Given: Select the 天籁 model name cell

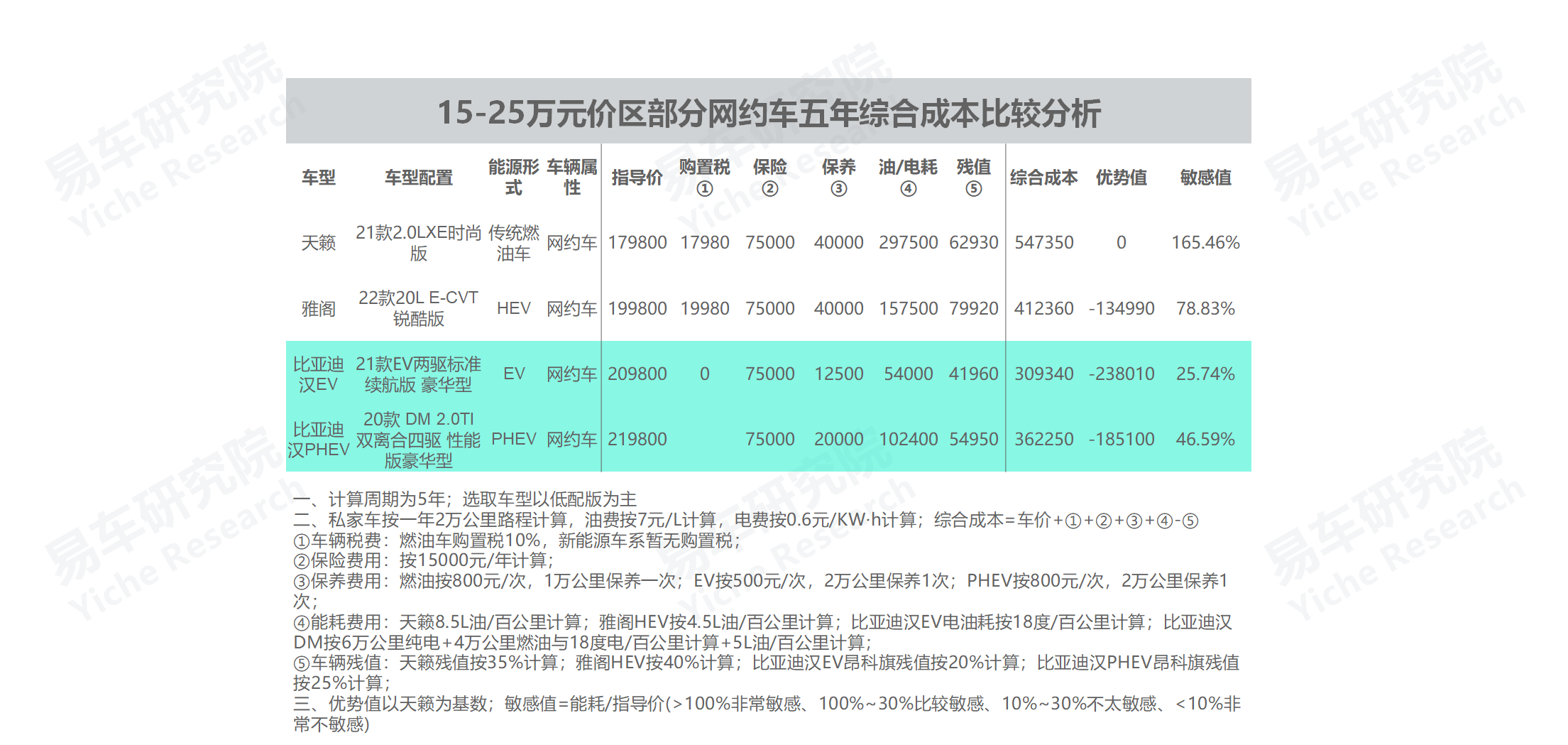Looking at the screenshot, I should pos(318,243).
